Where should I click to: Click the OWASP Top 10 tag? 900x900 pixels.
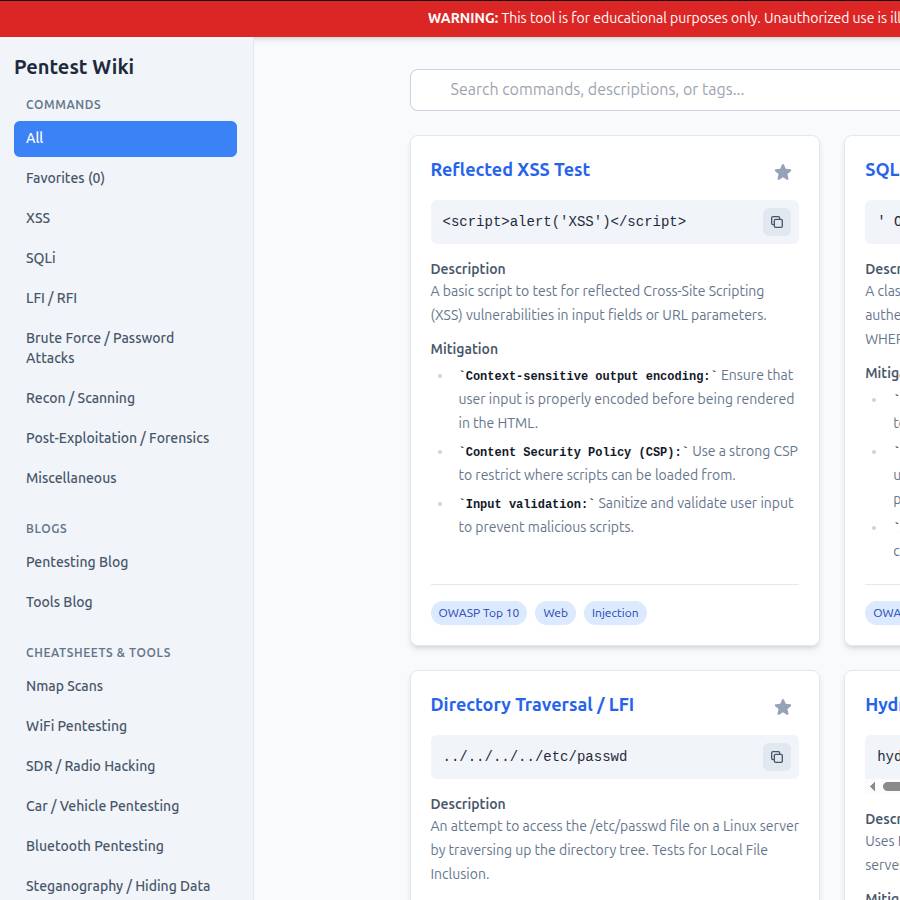(x=479, y=613)
